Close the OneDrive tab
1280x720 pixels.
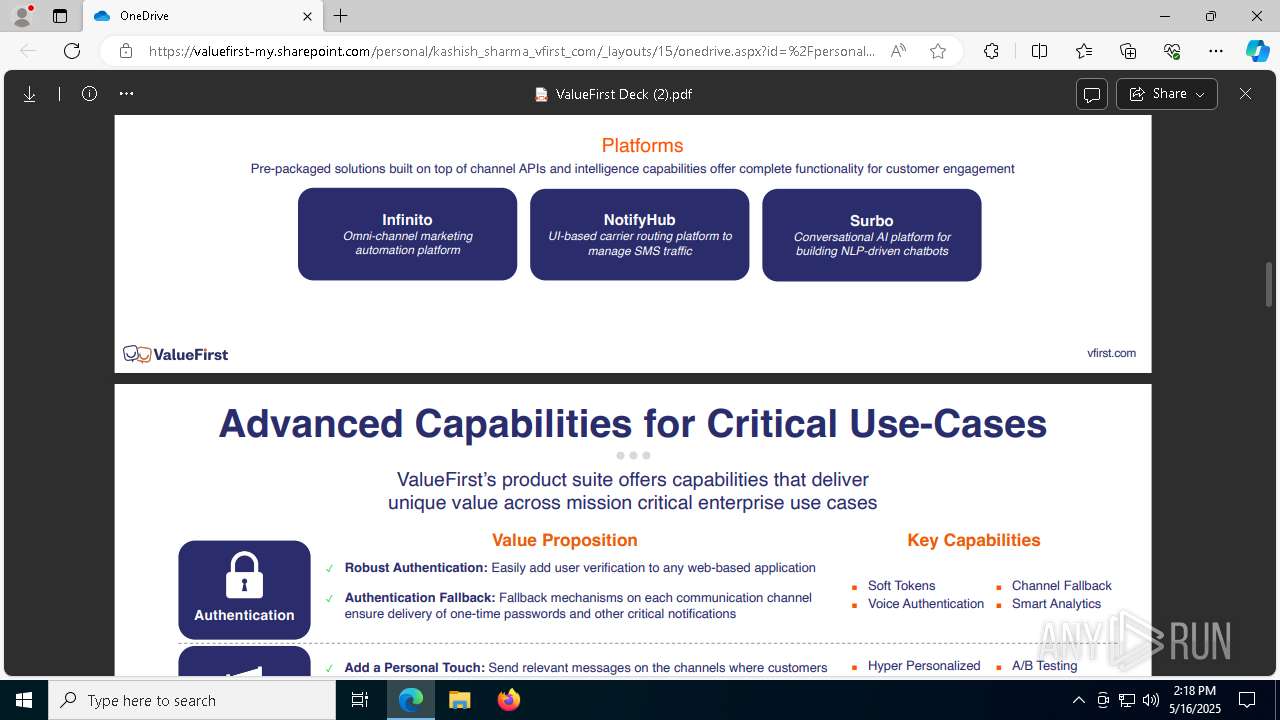pyautogui.click(x=307, y=16)
